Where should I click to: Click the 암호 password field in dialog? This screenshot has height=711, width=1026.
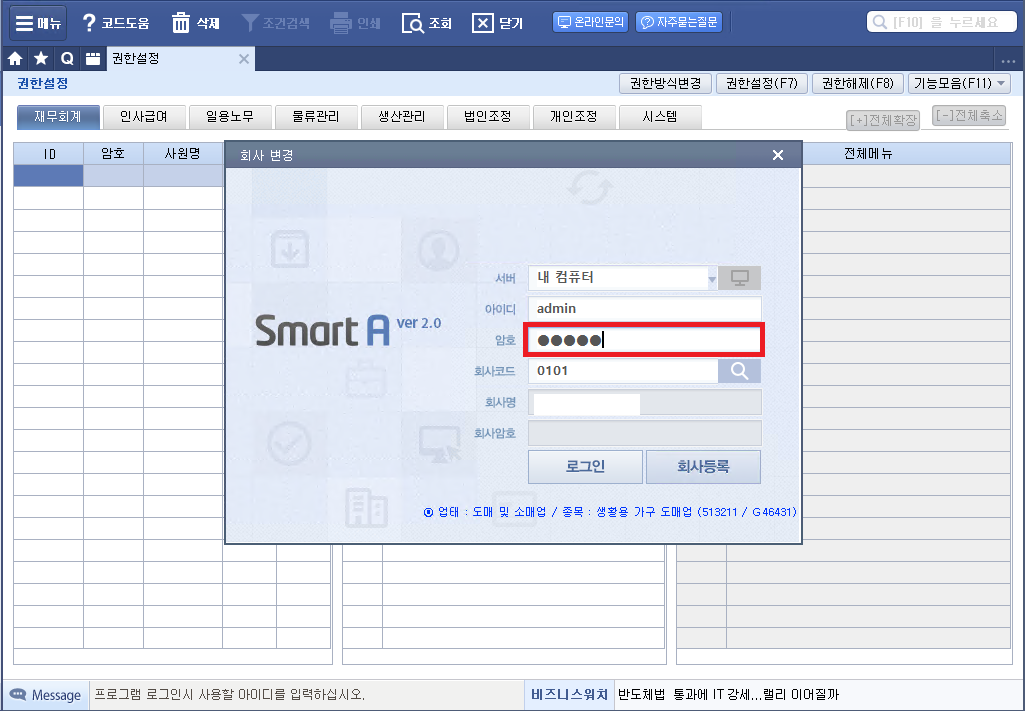pyautogui.click(x=645, y=340)
